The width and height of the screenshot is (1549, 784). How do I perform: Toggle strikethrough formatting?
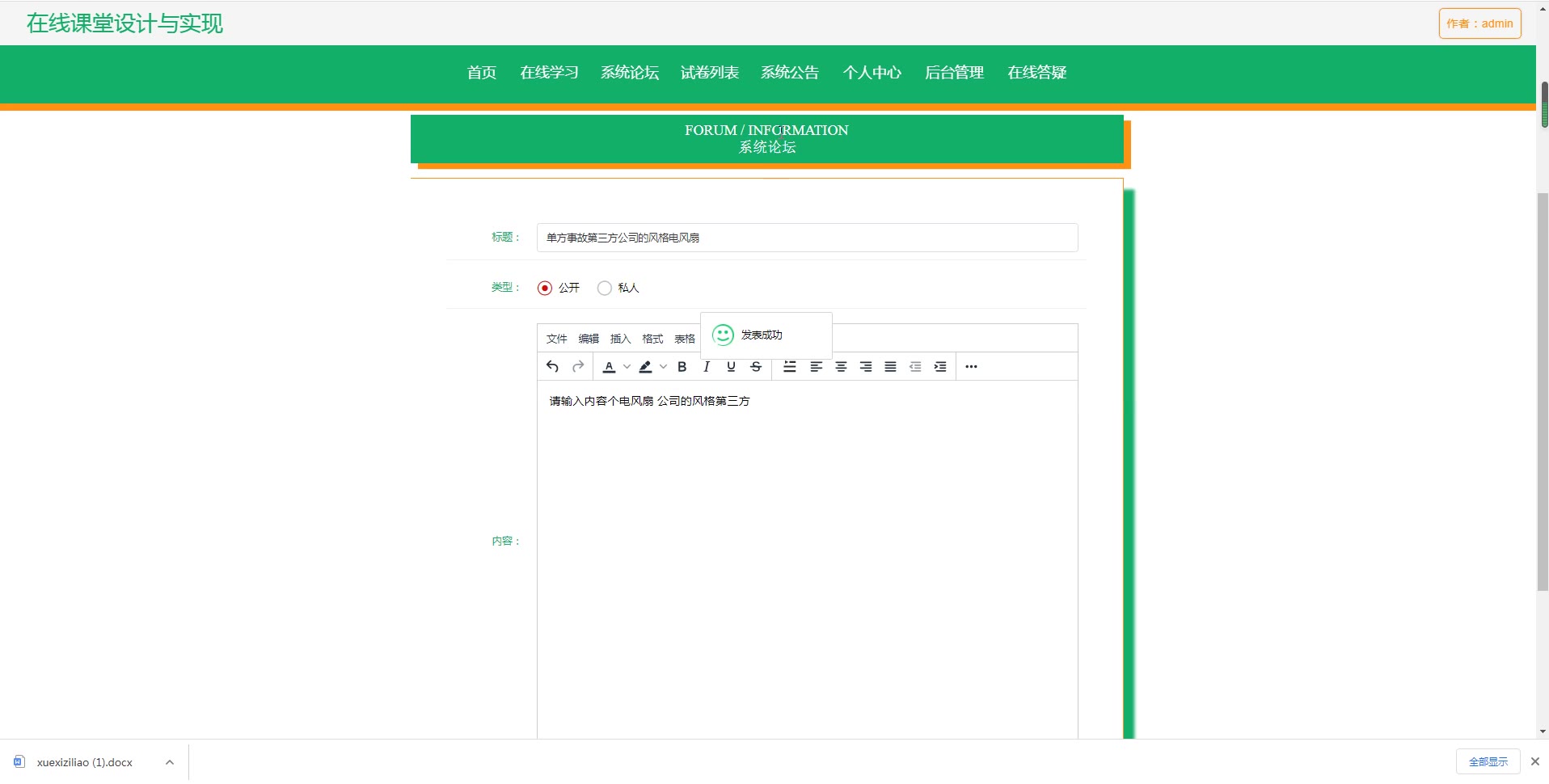click(756, 367)
